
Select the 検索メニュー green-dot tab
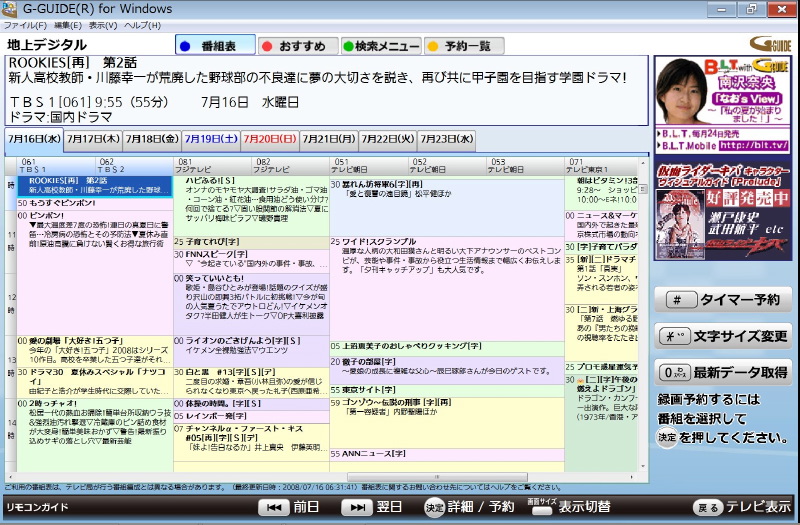[x=381, y=46]
